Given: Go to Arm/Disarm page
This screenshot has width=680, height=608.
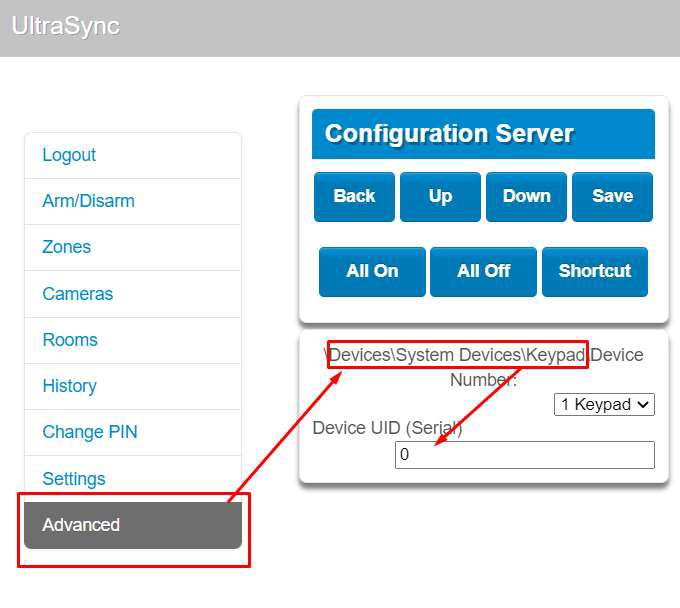Looking at the screenshot, I should (x=133, y=202).
